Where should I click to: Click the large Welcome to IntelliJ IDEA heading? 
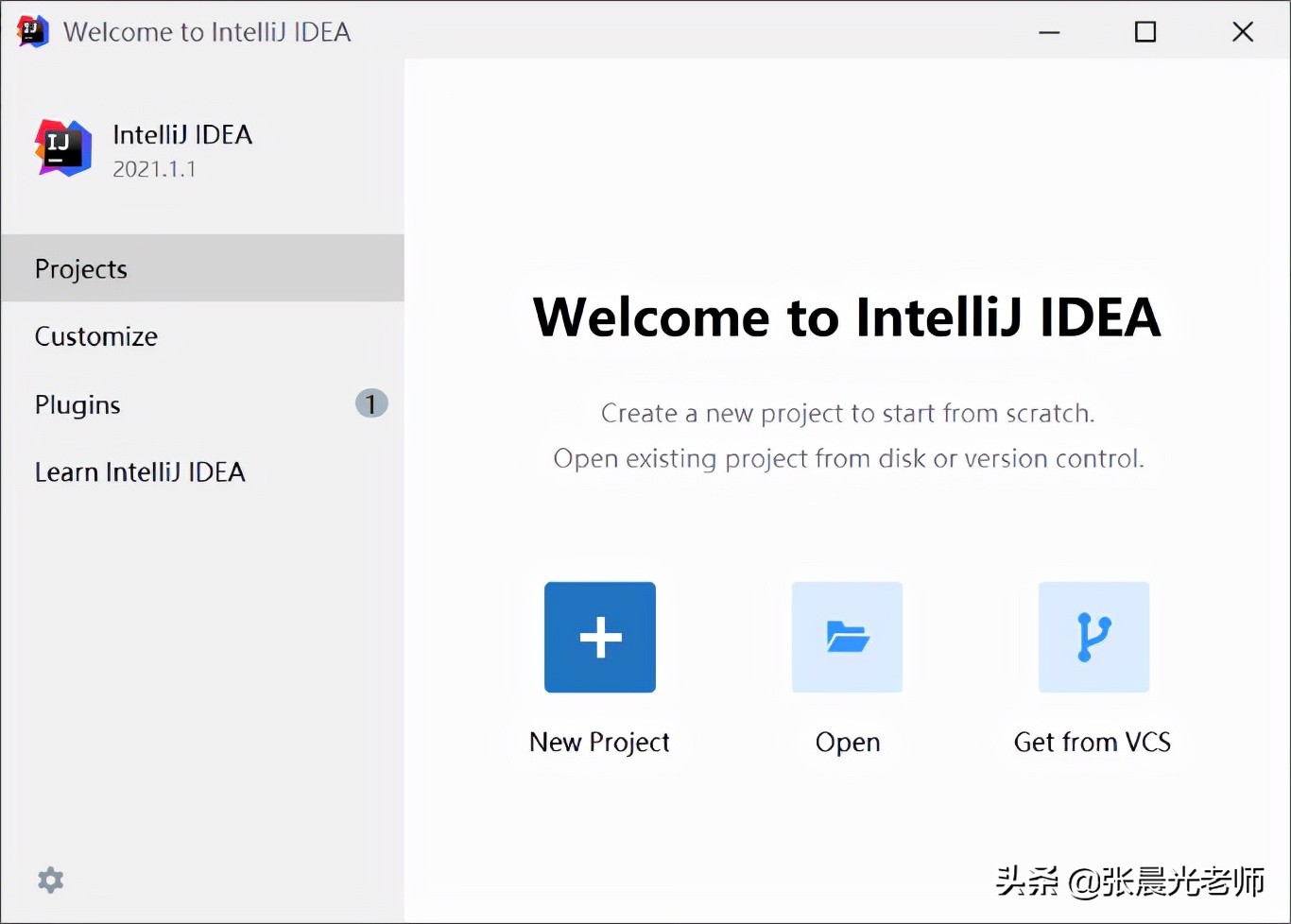(x=847, y=317)
